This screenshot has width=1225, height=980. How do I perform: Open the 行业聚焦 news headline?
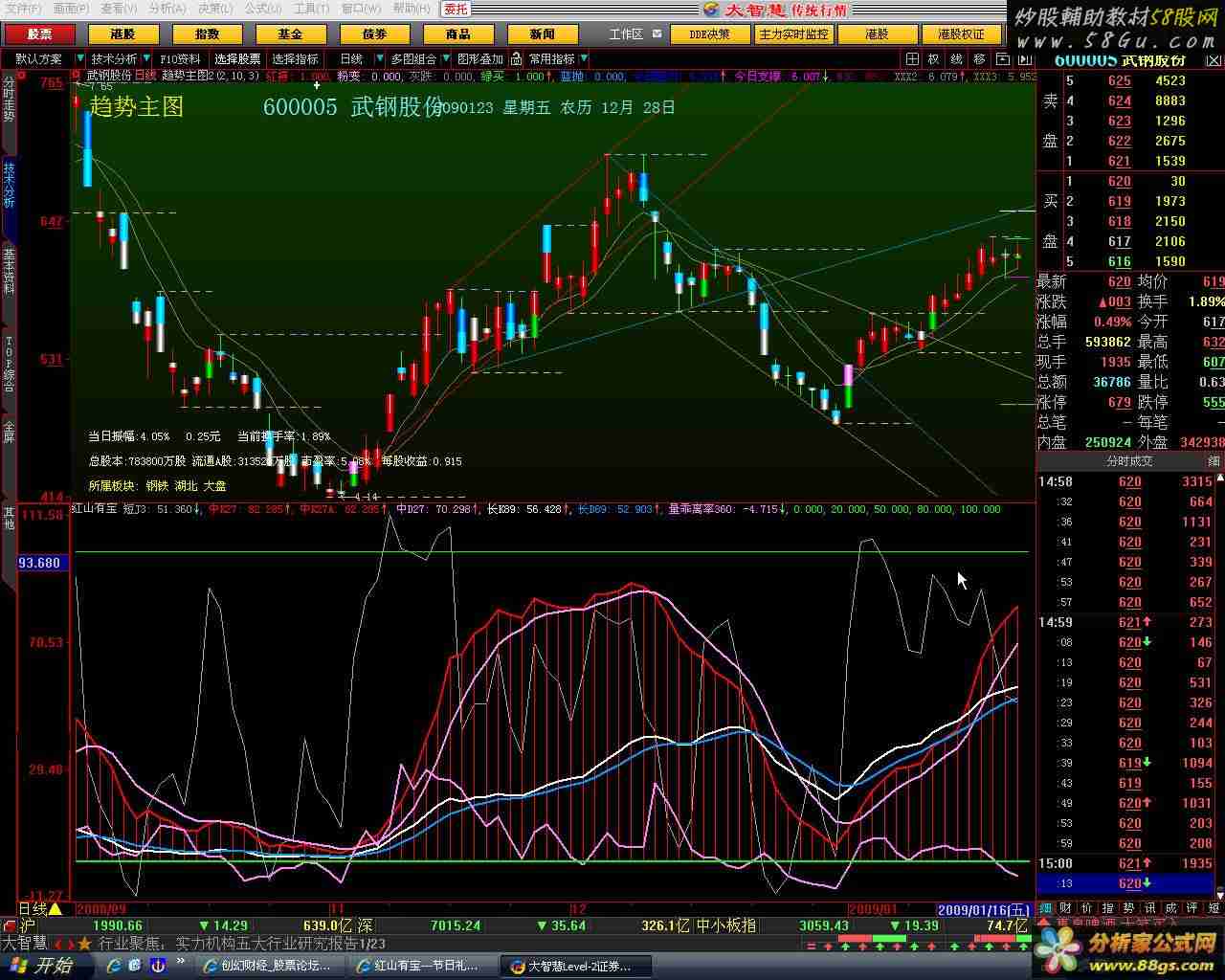[241, 943]
